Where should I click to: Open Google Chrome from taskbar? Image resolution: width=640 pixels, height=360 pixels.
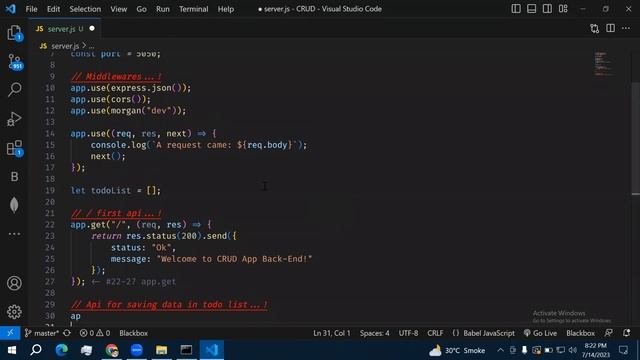pos(111,350)
